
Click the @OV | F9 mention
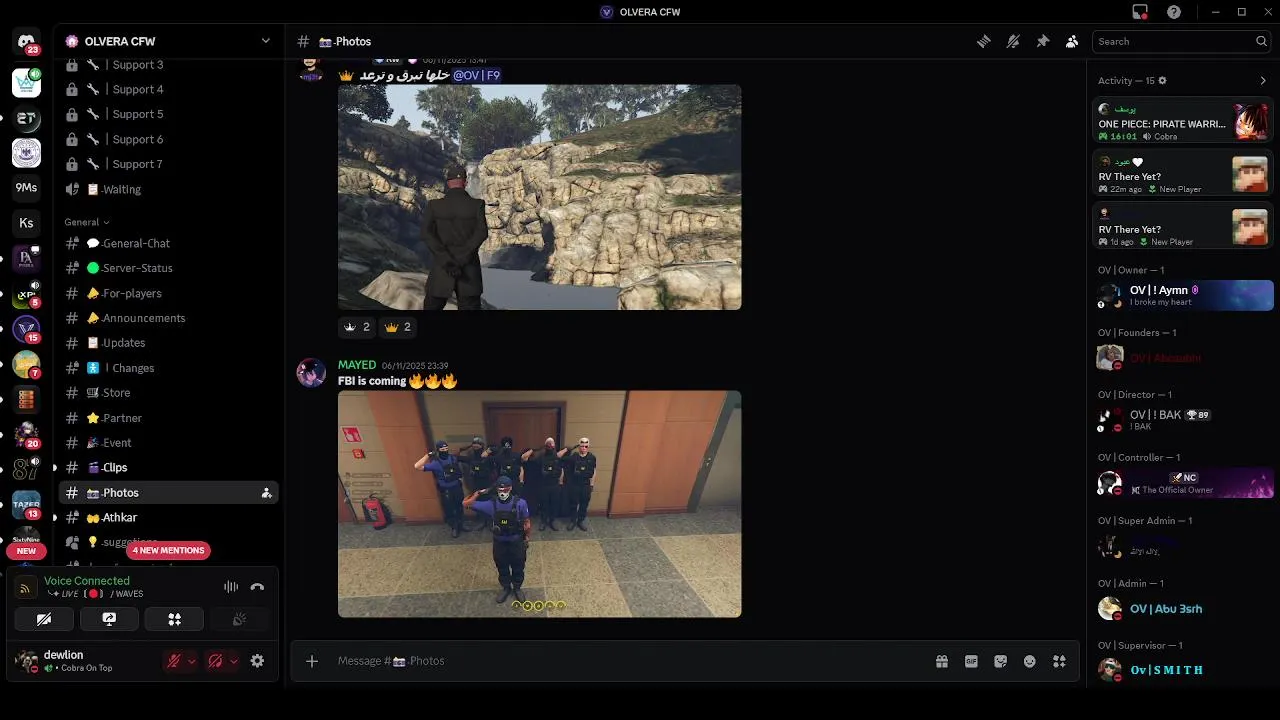pyautogui.click(x=476, y=76)
